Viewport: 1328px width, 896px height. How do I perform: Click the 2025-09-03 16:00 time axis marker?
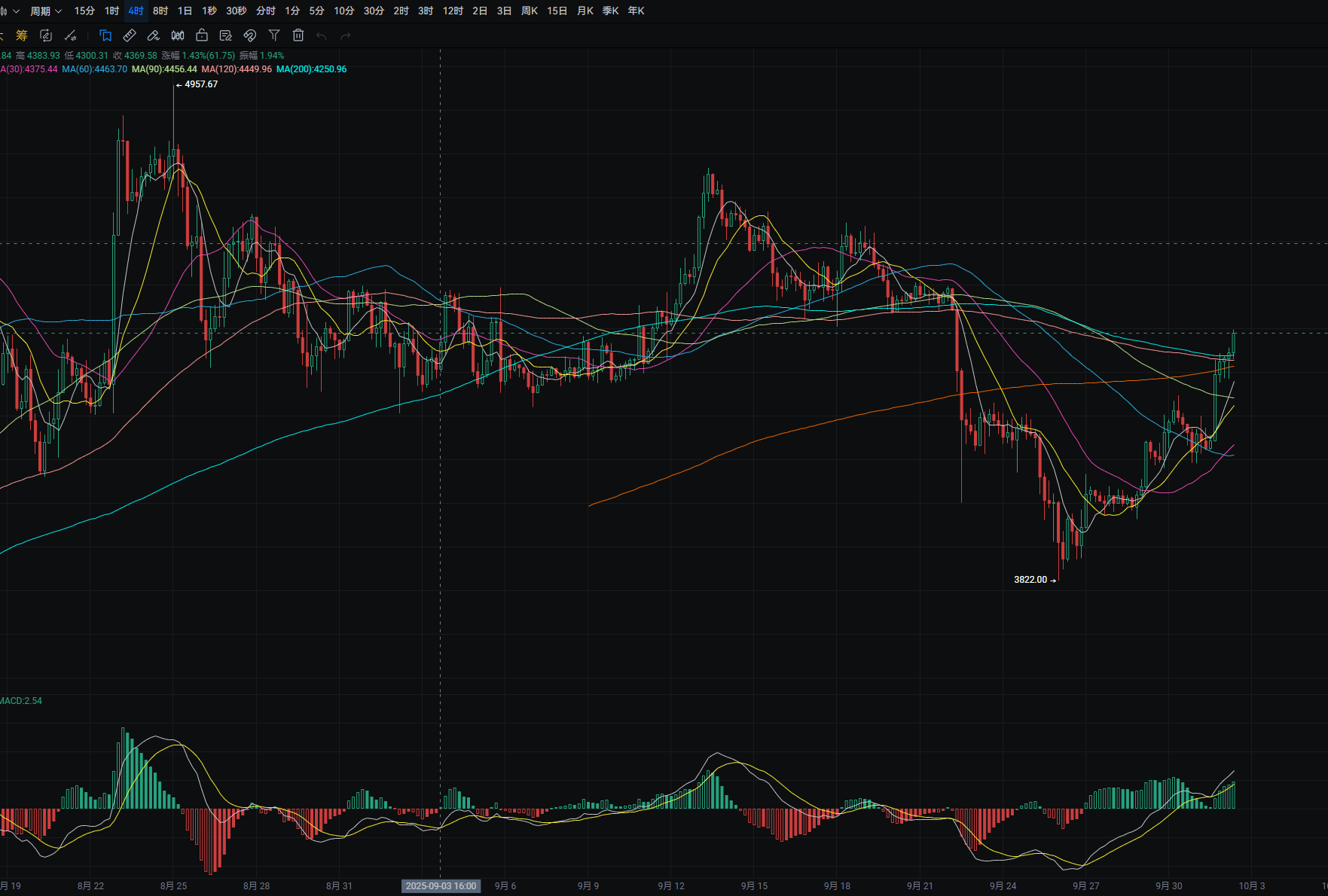(441, 885)
